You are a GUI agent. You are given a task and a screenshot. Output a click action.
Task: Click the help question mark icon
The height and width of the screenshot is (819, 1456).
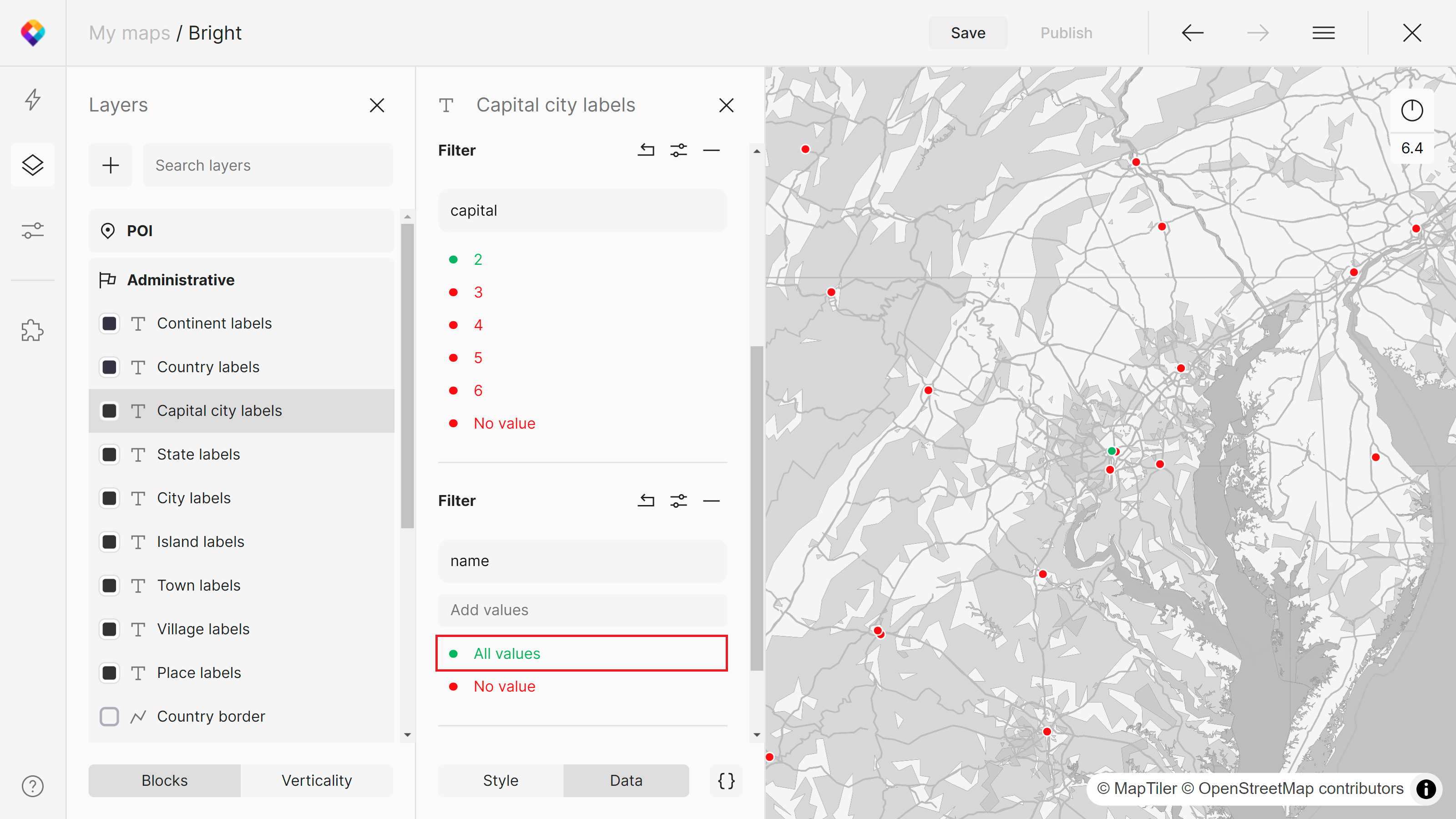[x=33, y=786]
